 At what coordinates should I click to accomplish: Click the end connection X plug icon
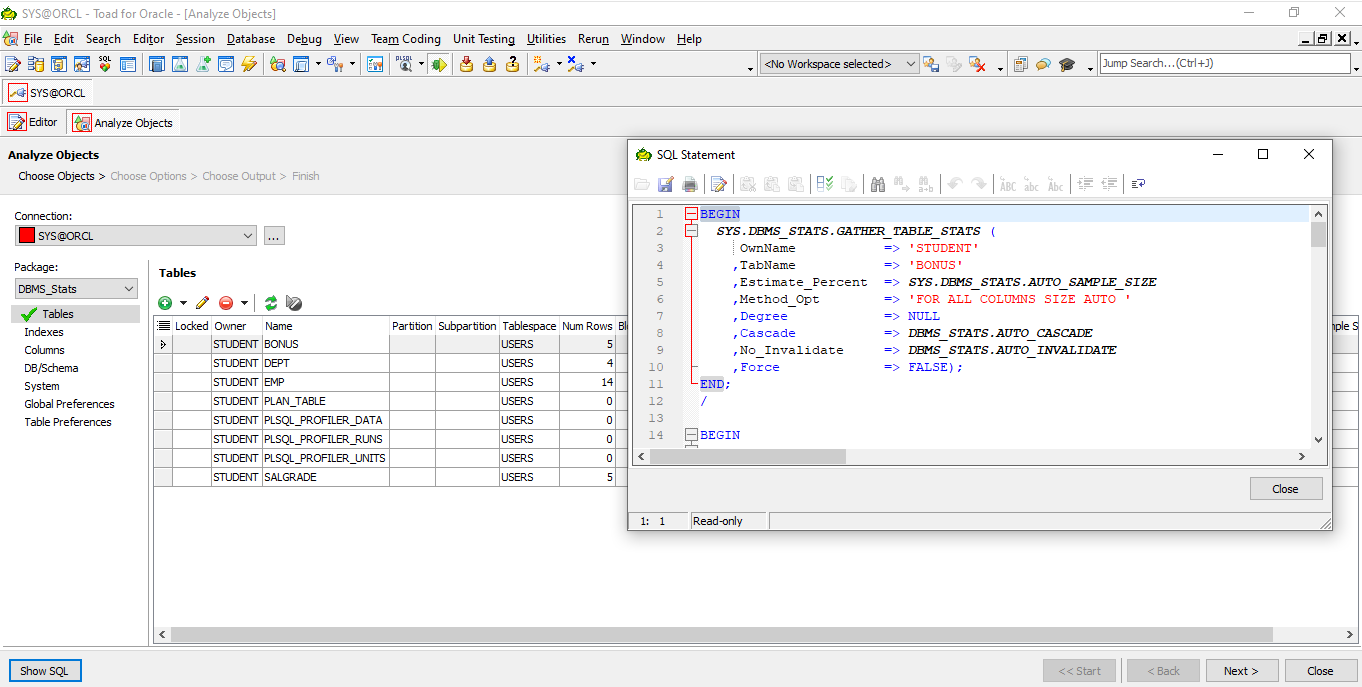[x=575, y=64]
